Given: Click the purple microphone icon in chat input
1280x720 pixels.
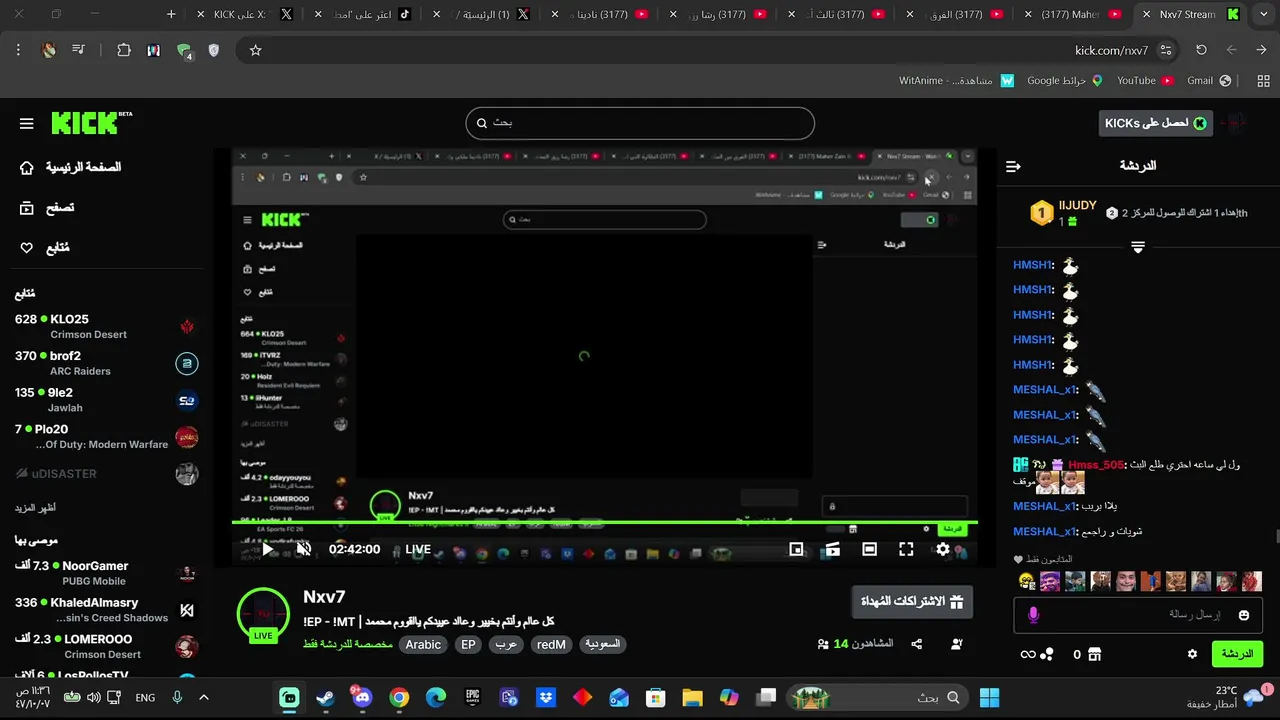Looking at the screenshot, I should pos(1033,615).
